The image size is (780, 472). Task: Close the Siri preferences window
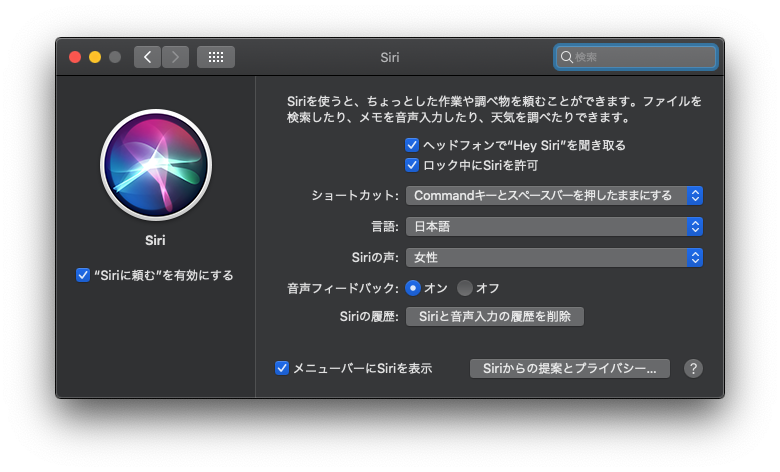click(75, 57)
